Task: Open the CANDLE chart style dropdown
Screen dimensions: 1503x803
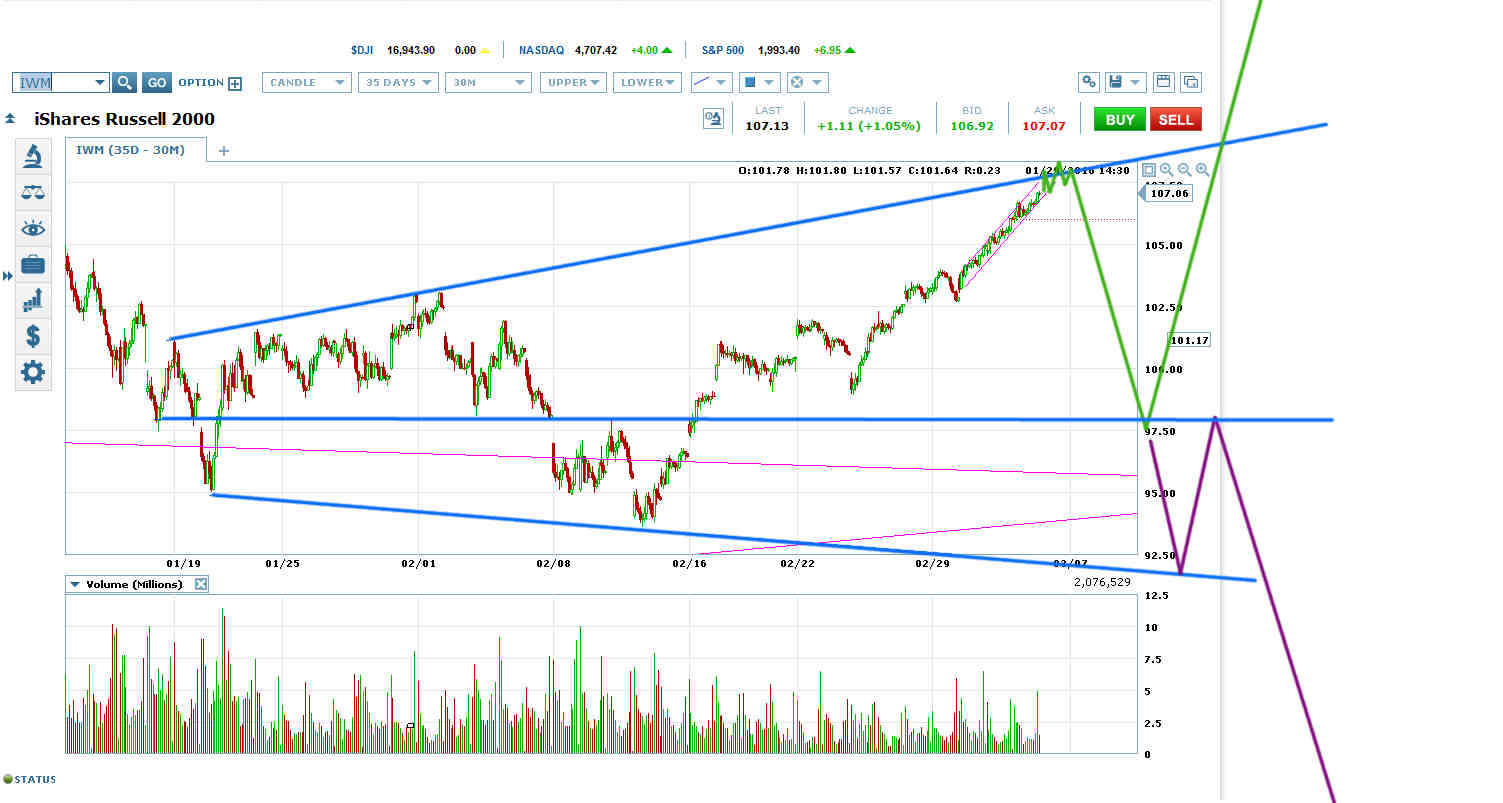Action: 307,83
